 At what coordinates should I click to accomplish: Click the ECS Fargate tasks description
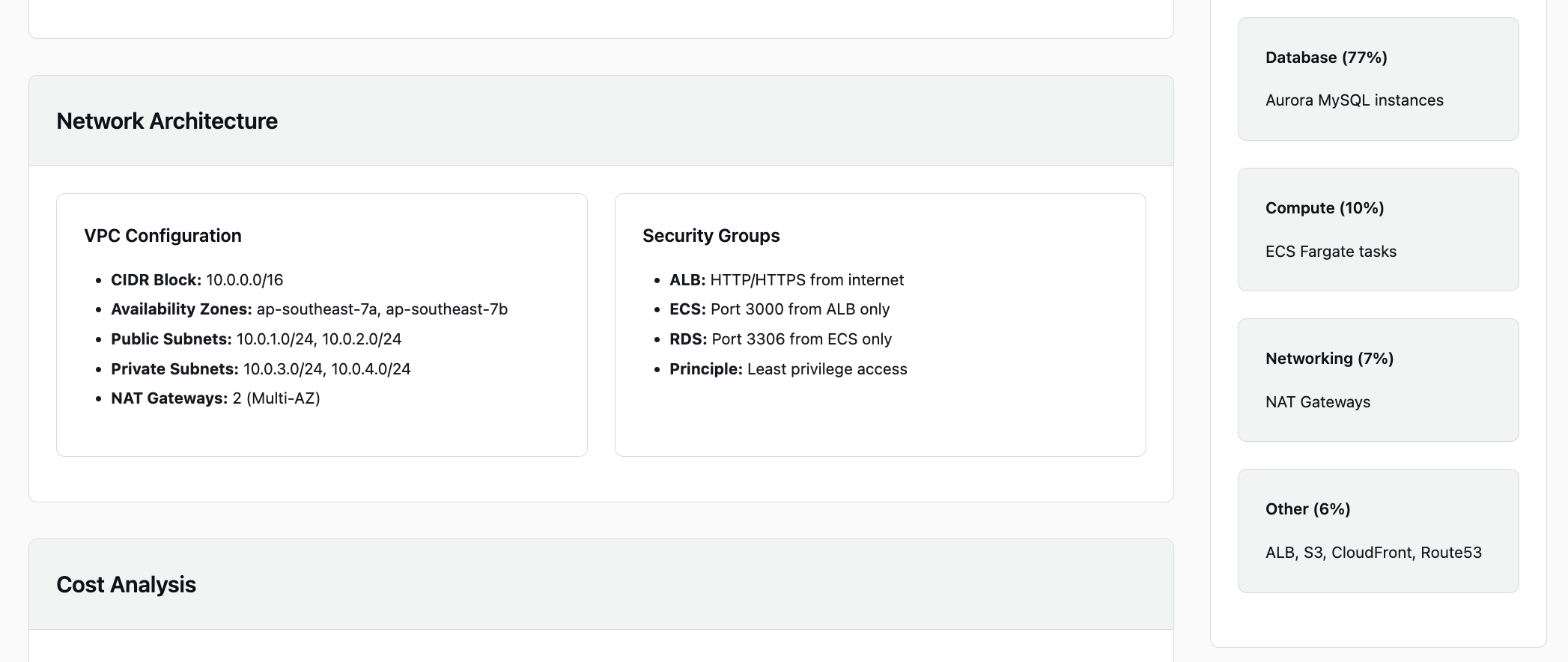point(1331,252)
